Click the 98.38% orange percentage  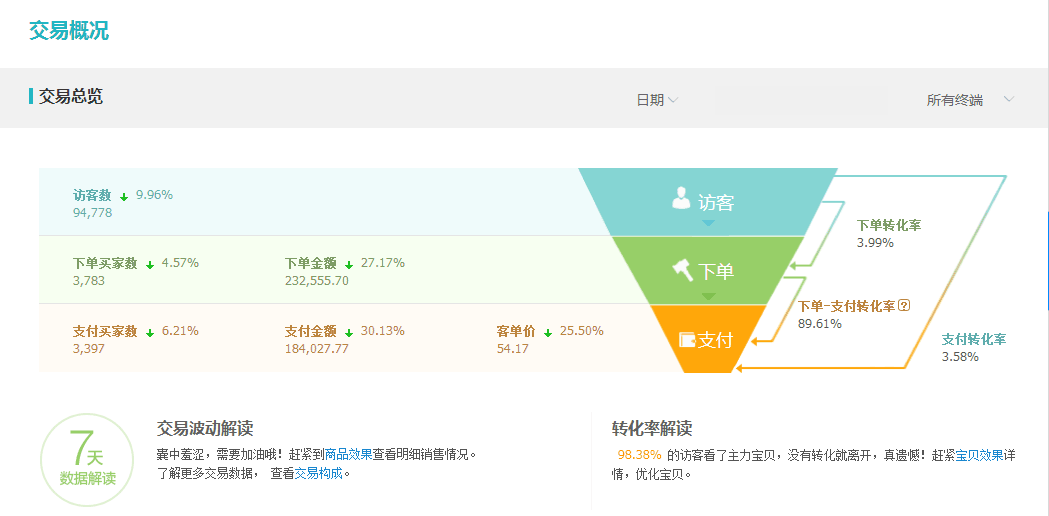(640, 455)
